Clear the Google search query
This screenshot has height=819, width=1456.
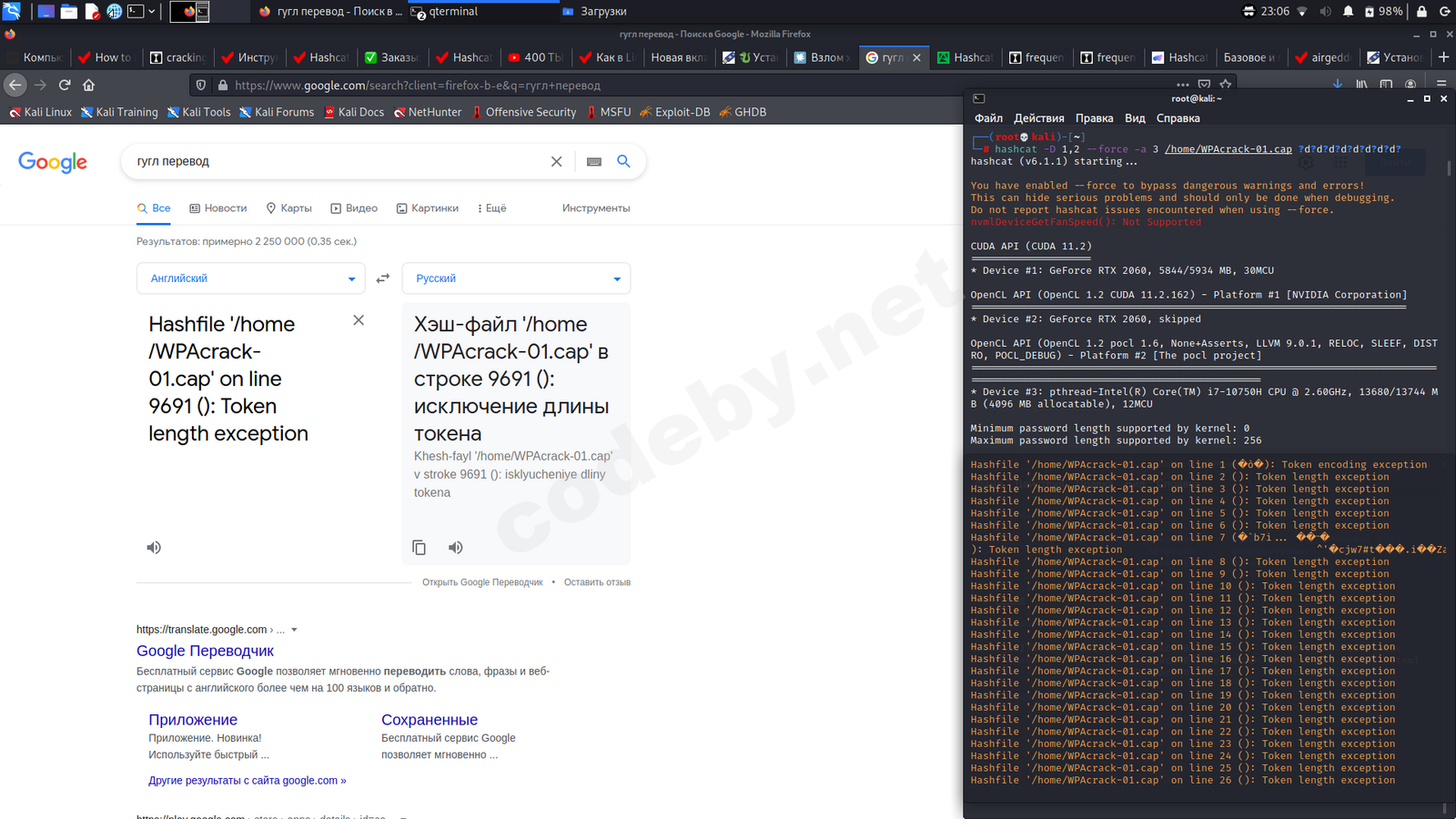pos(556,161)
